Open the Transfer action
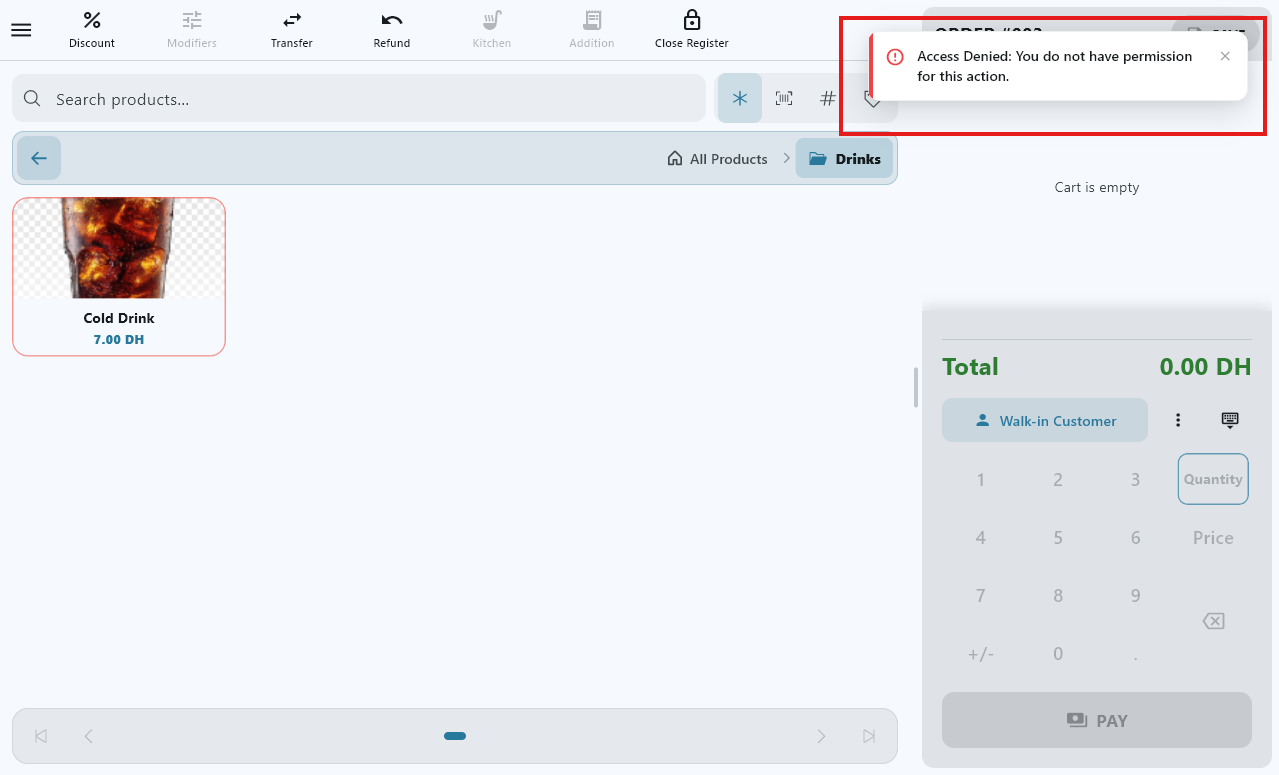Viewport: 1279px width, 775px height. click(292, 30)
